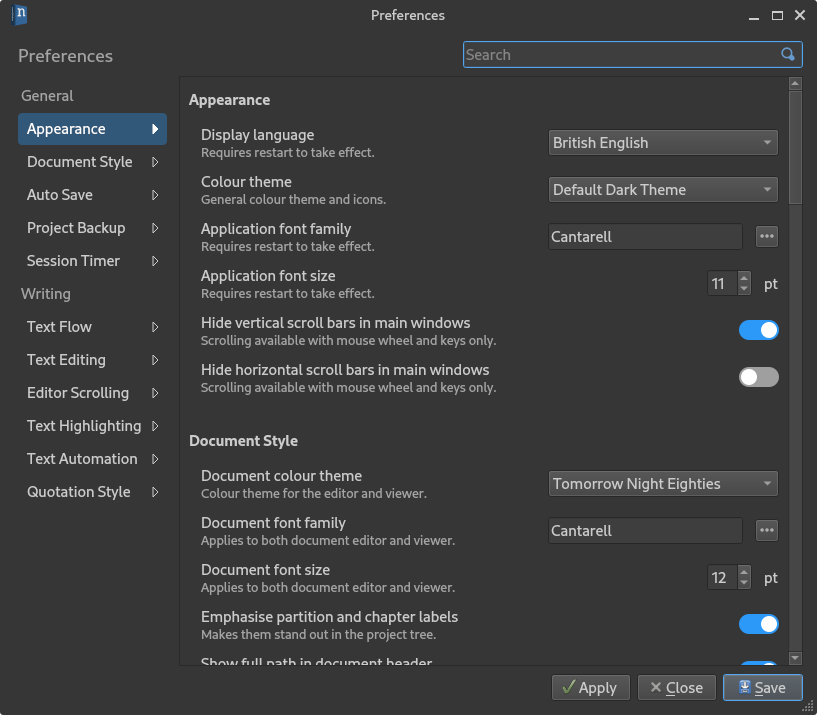Open the Document colour theme dropdown

(663, 484)
